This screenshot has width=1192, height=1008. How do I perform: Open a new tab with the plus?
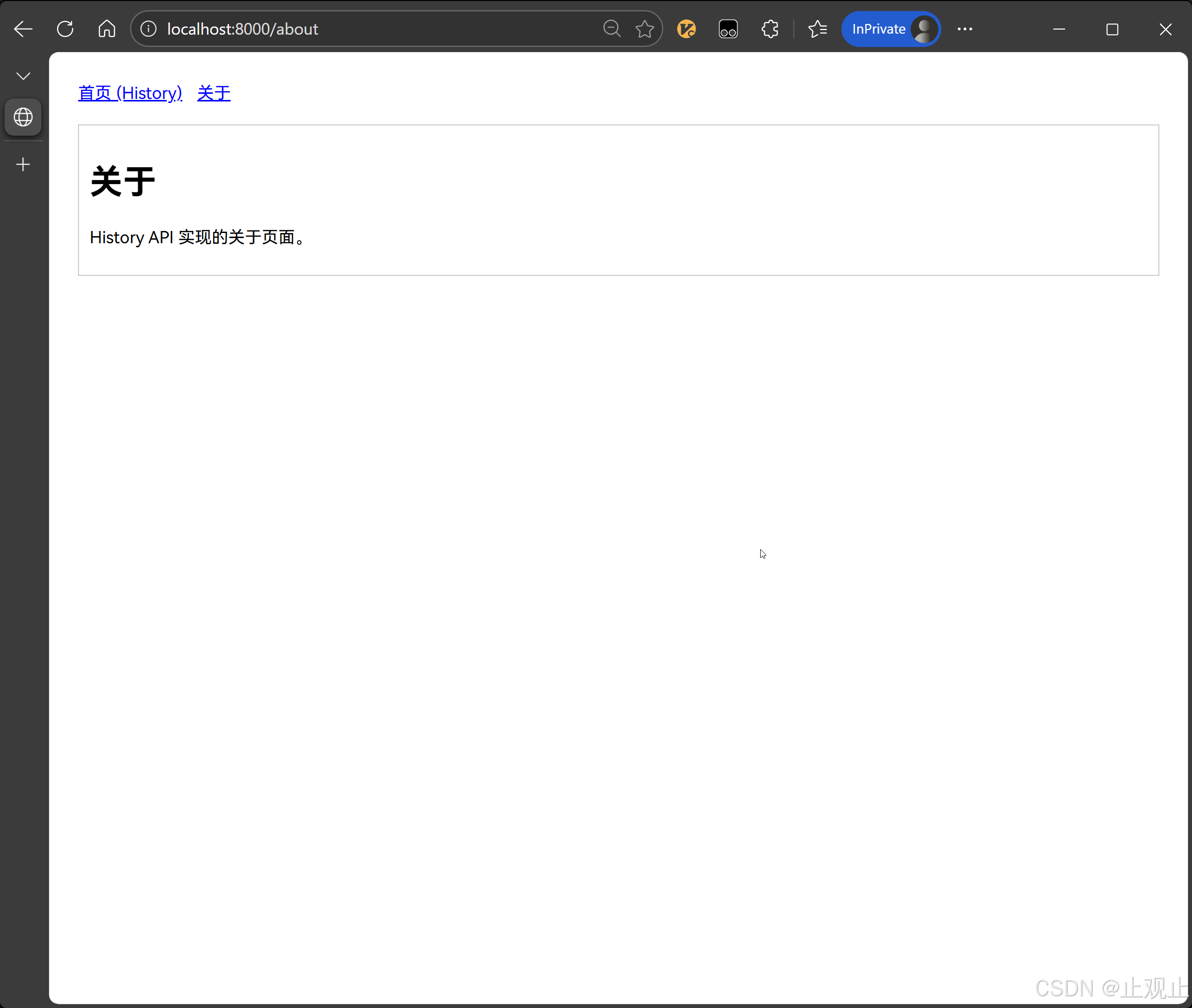pyautogui.click(x=23, y=165)
